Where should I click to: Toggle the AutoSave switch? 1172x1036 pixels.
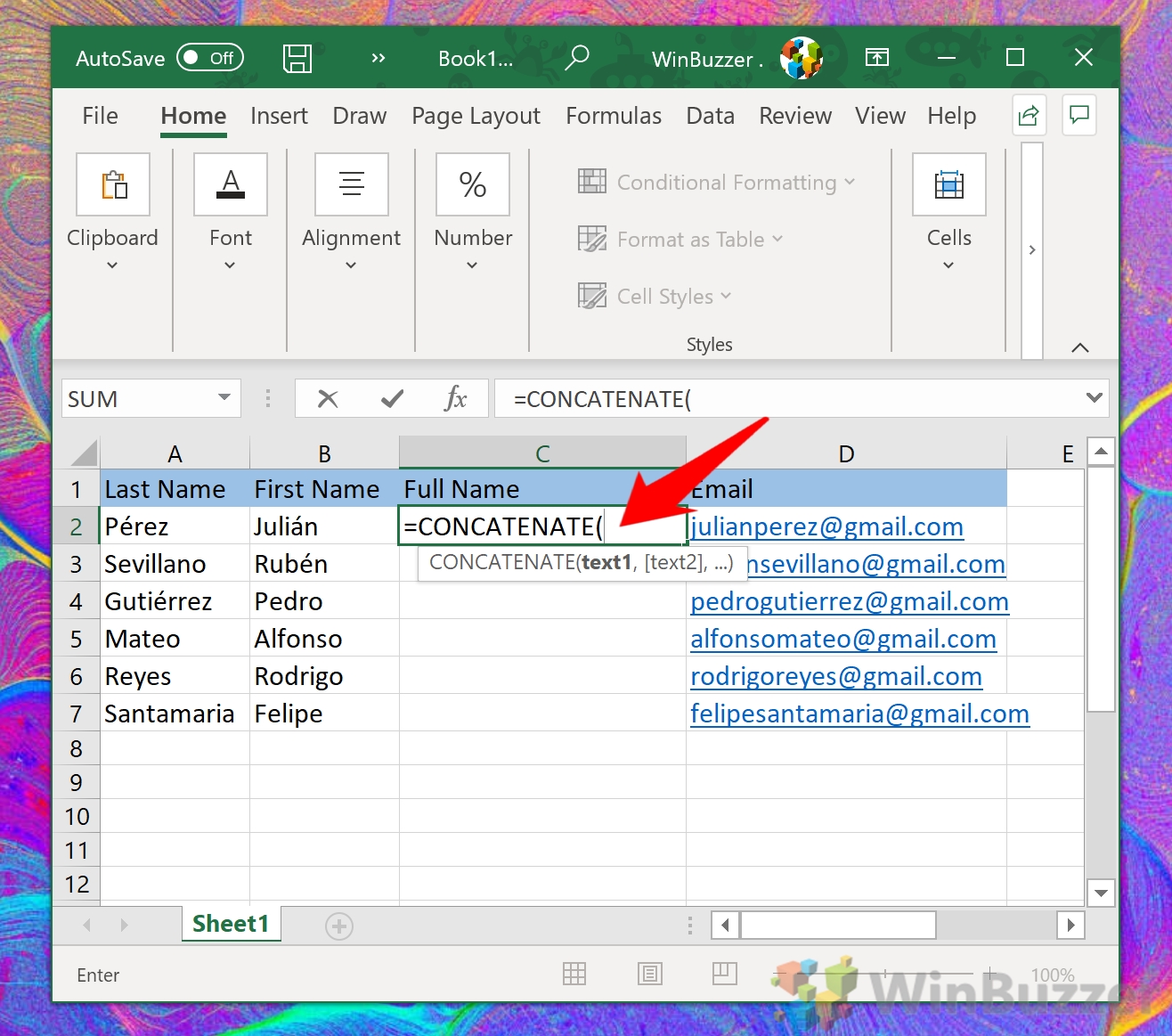[209, 59]
